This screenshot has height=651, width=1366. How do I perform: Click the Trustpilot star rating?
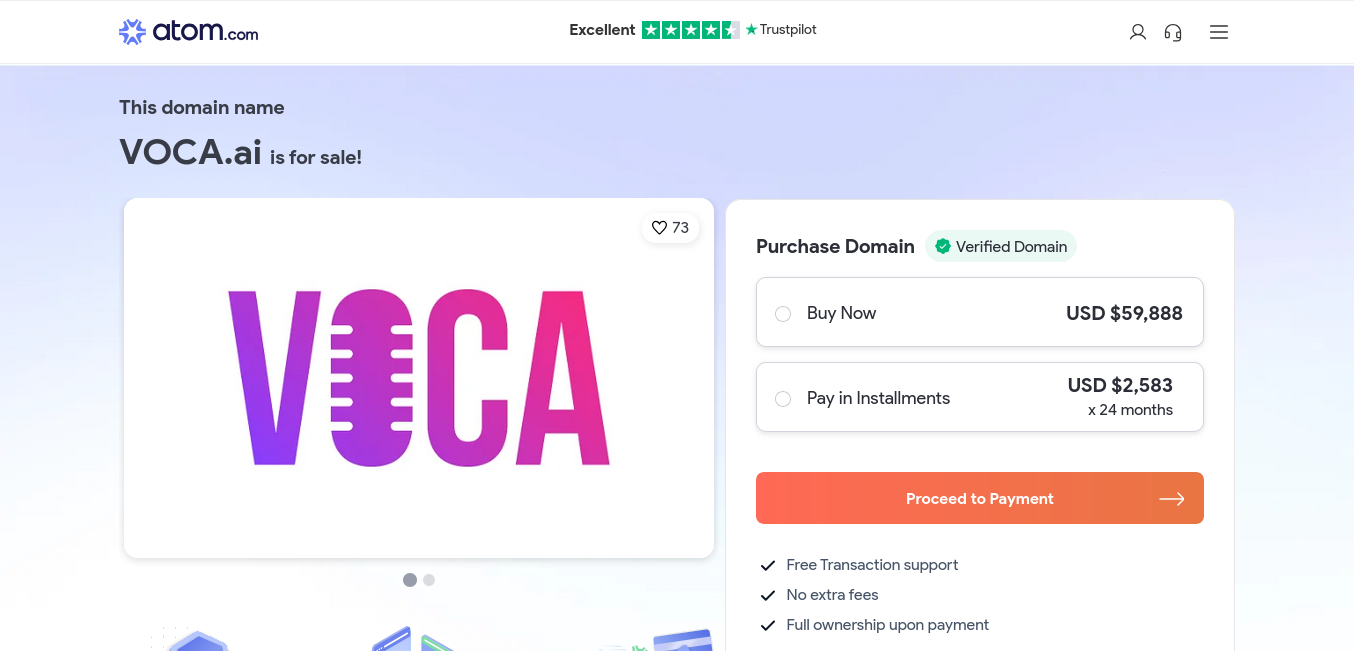coord(690,30)
